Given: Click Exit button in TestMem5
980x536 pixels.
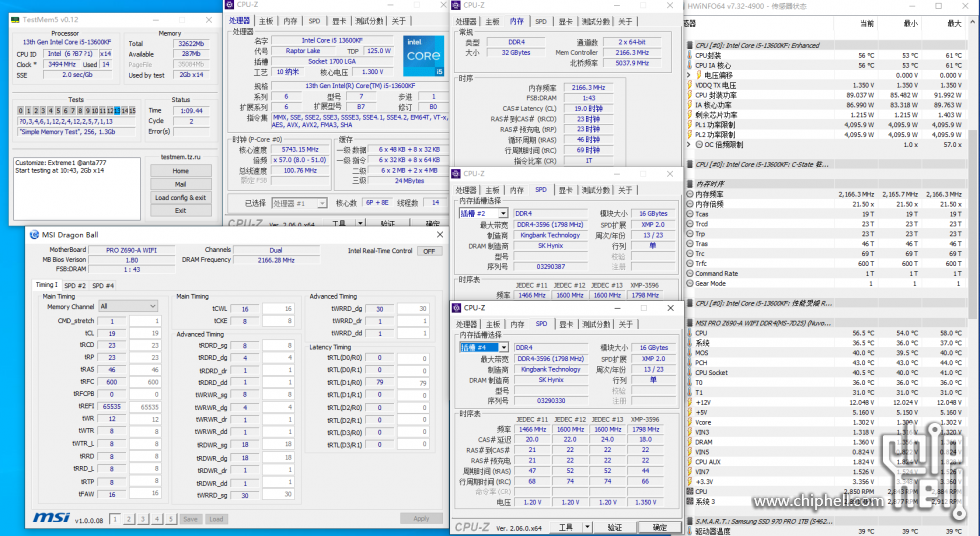Looking at the screenshot, I should 181,211.
